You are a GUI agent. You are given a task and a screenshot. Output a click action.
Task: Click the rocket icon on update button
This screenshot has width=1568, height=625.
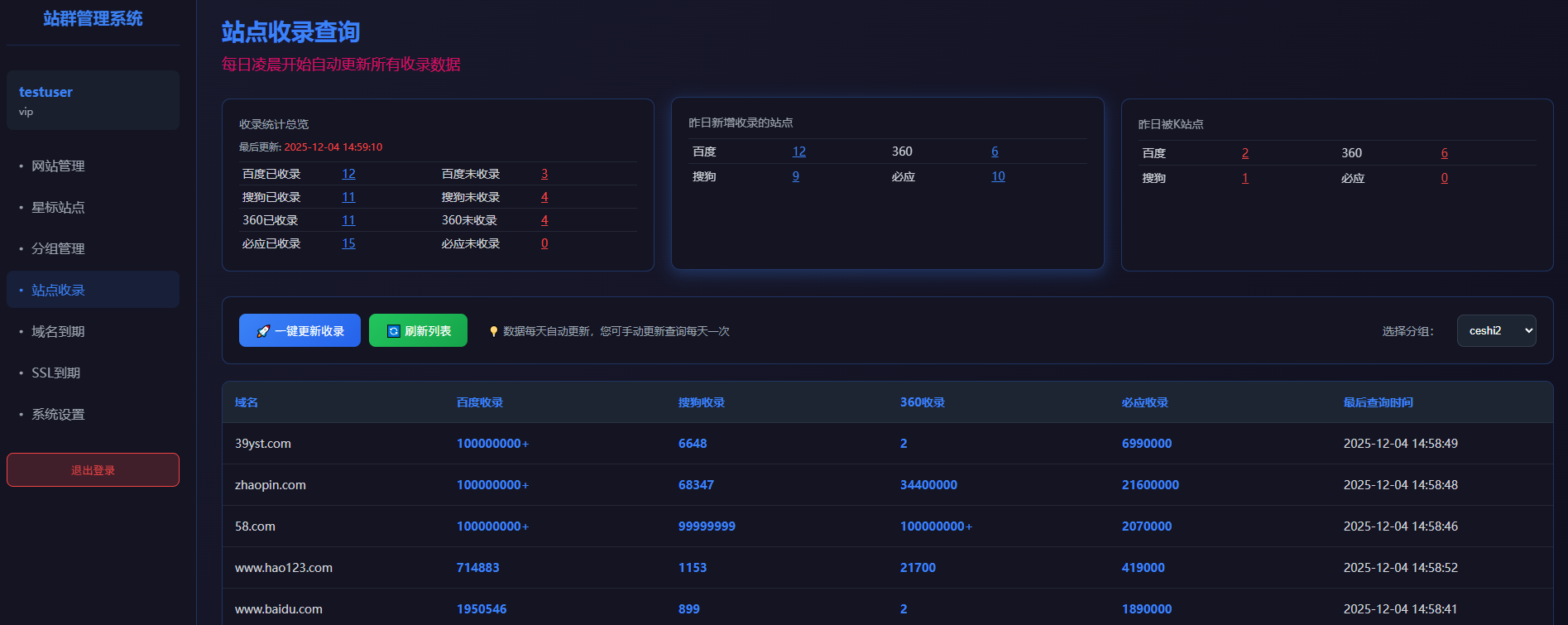[263, 331]
